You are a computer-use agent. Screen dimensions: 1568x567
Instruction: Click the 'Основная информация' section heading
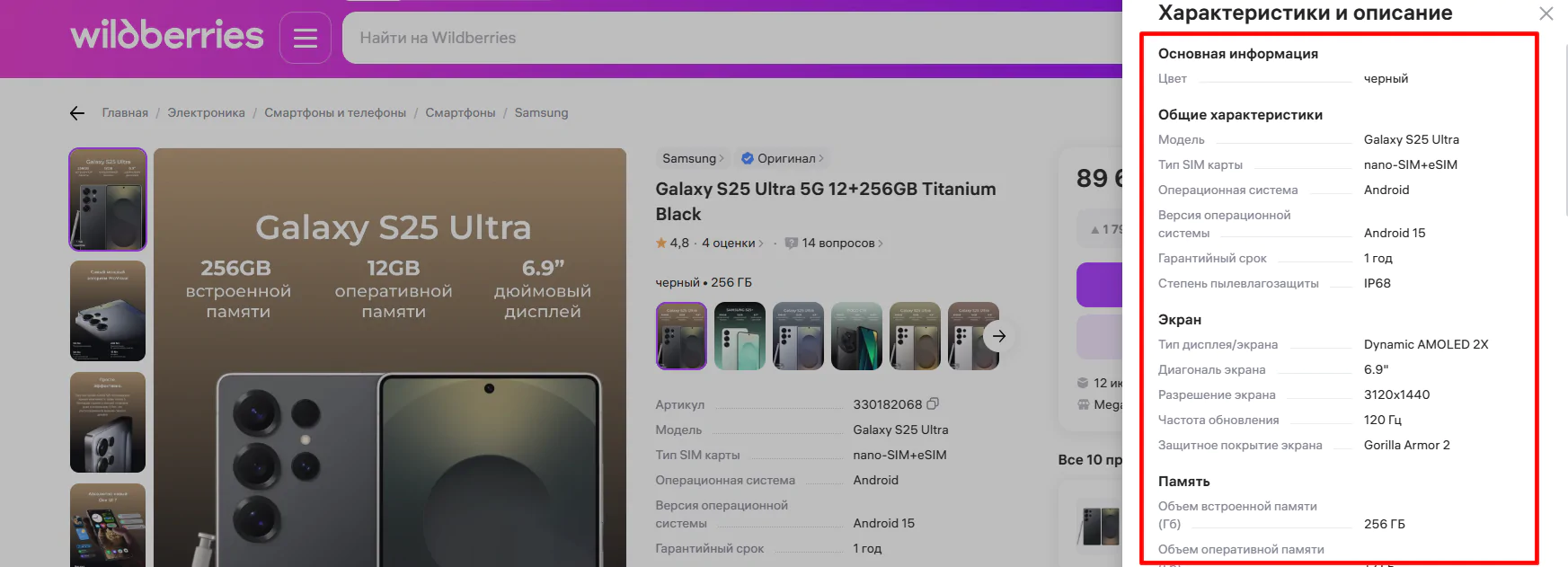tap(1238, 54)
